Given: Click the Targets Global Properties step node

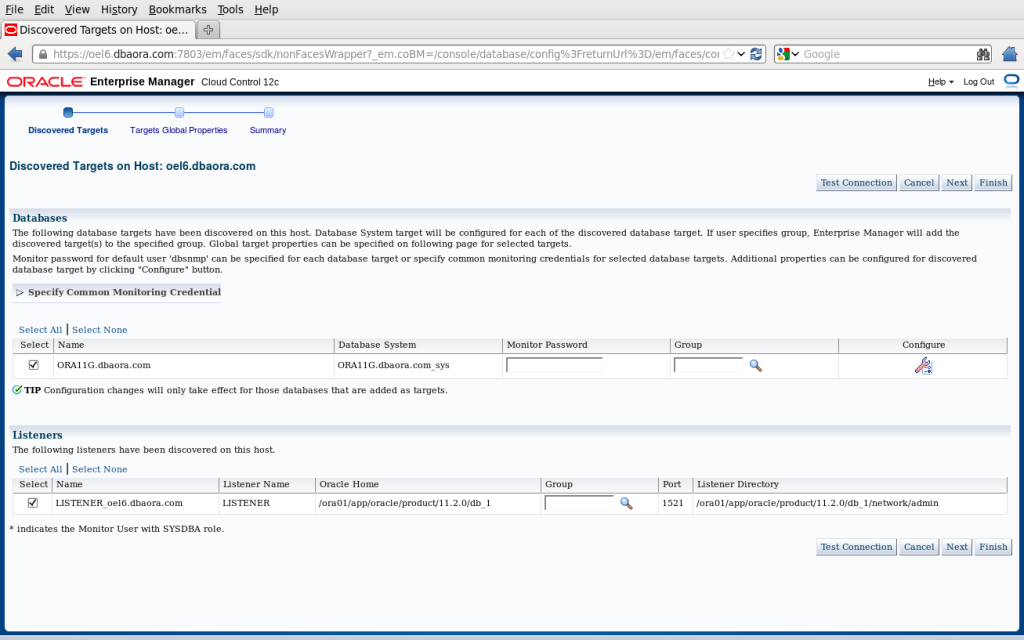Looking at the screenshot, I should [x=179, y=112].
